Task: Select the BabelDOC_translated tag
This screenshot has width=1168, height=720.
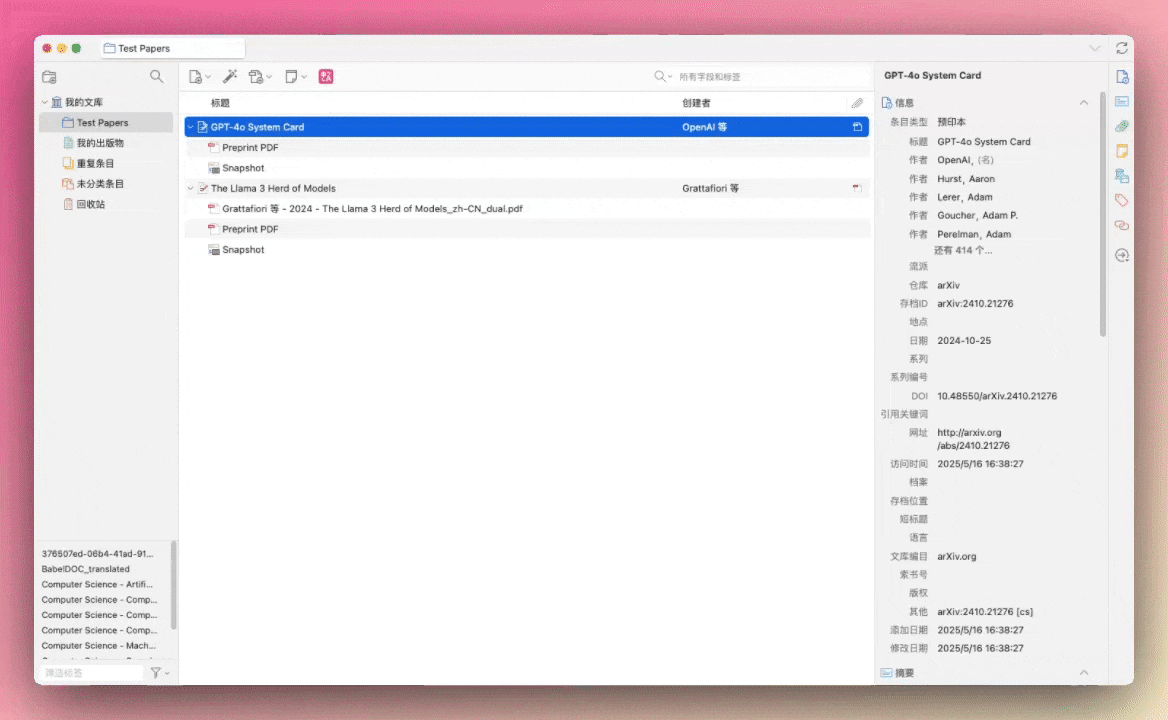Action: point(86,569)
